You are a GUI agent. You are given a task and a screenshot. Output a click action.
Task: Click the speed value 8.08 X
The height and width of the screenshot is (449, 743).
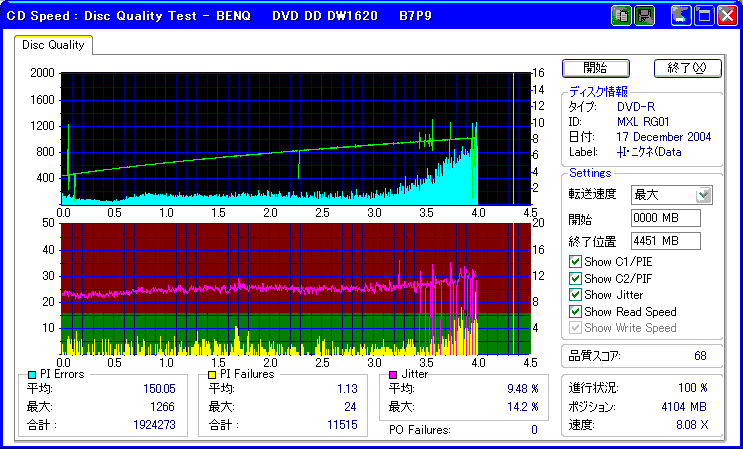pos(692,425)
